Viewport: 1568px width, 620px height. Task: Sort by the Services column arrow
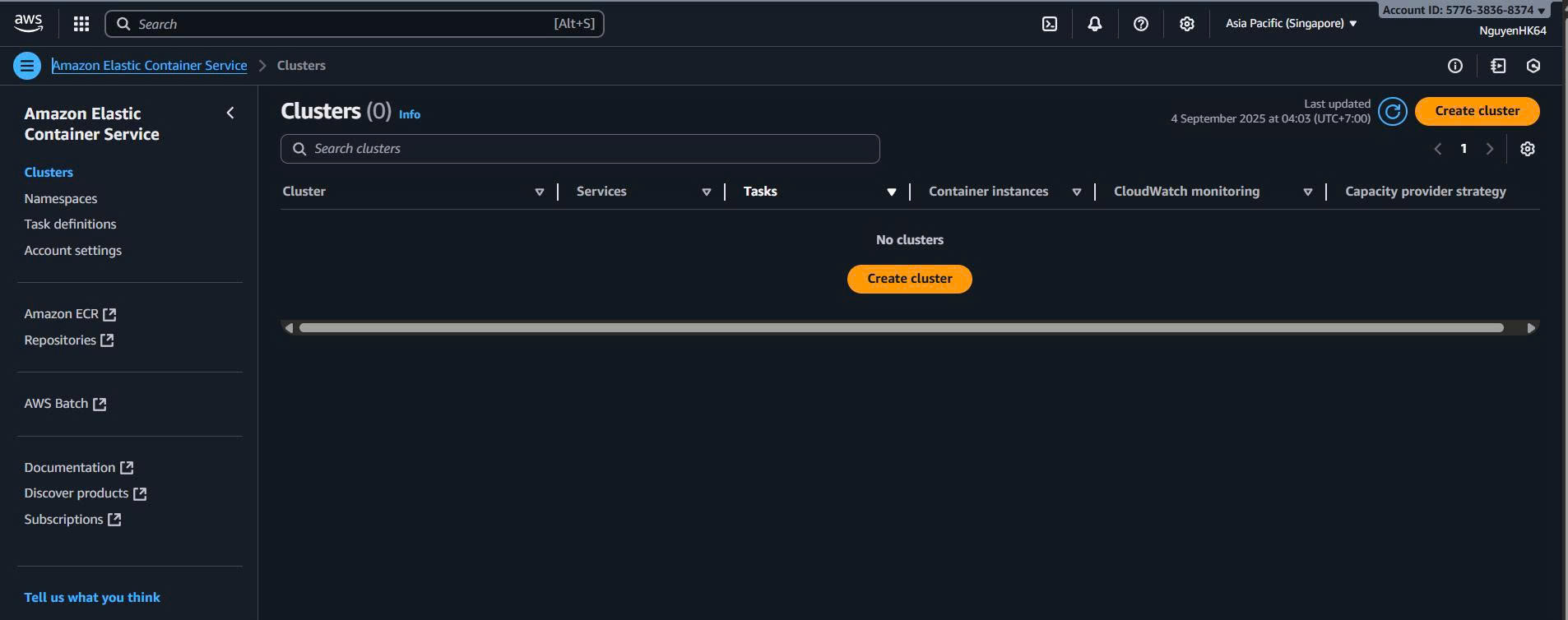(x=707, y=192)
